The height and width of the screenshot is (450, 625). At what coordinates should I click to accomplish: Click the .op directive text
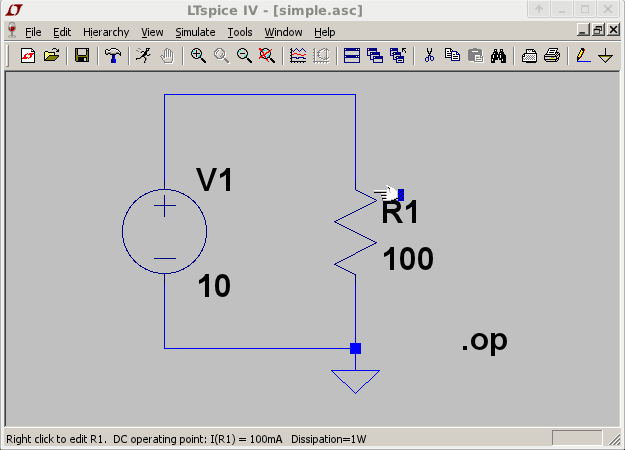click(484, 341)
